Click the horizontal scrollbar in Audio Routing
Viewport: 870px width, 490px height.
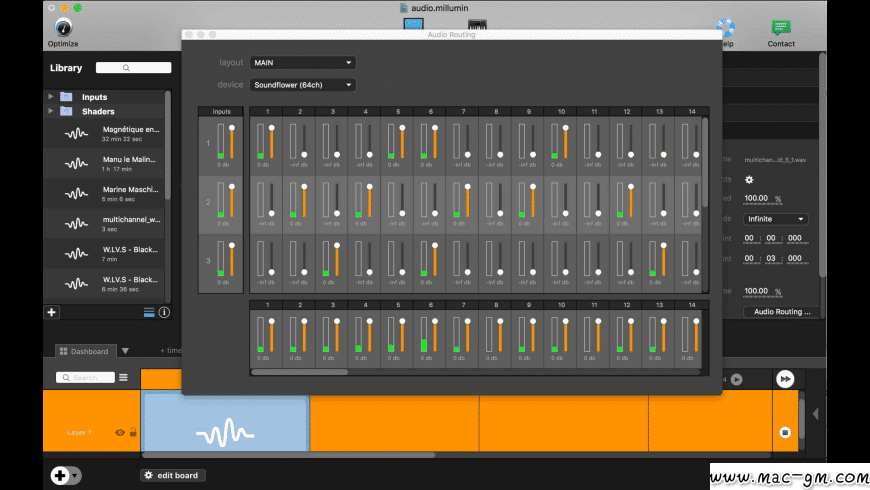[300, 372]
